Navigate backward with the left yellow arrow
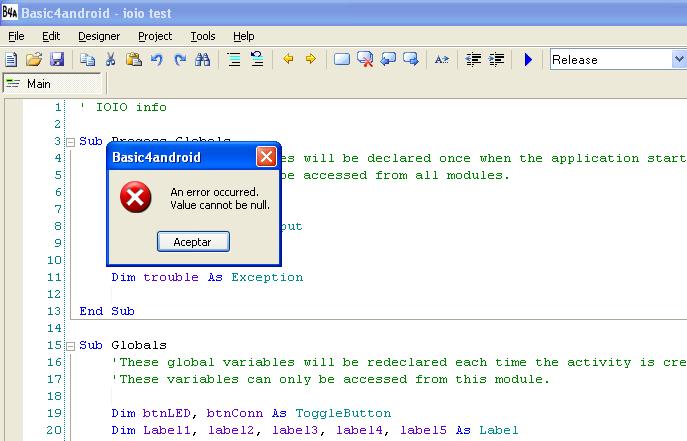 coord(288,59)
